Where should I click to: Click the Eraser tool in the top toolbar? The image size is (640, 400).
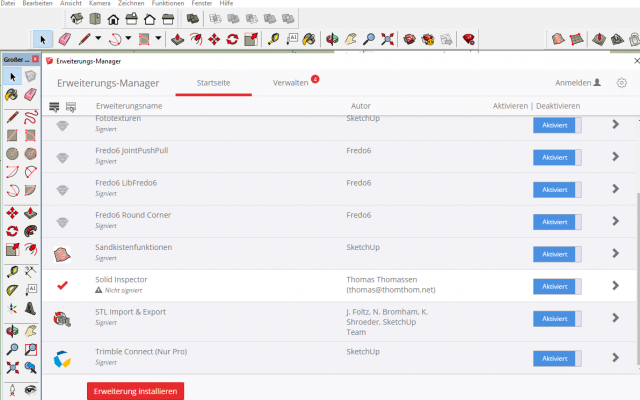(x=65, y=39)
